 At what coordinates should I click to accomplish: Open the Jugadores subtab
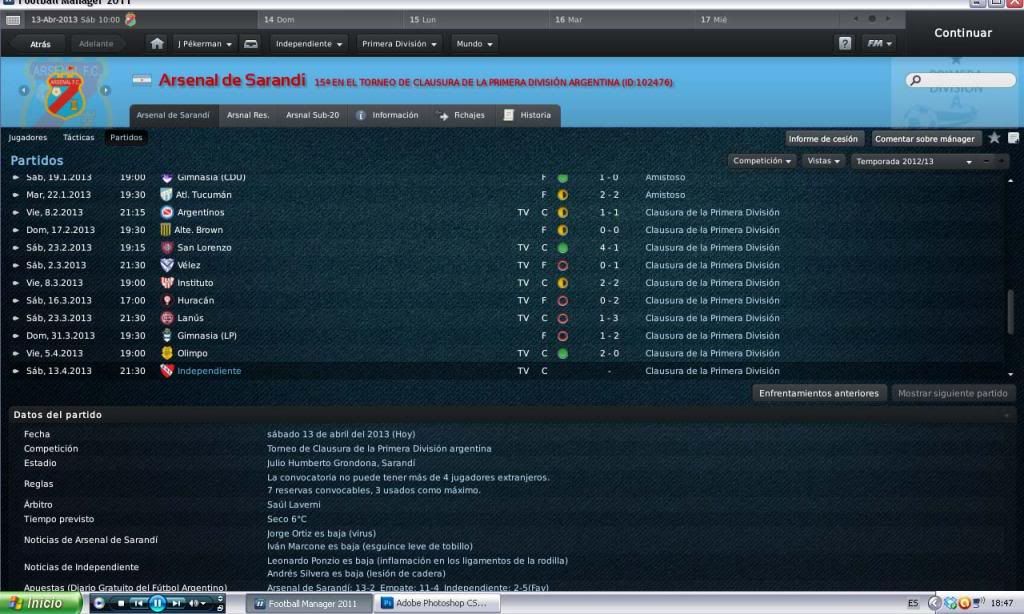(x=28, y=137)
